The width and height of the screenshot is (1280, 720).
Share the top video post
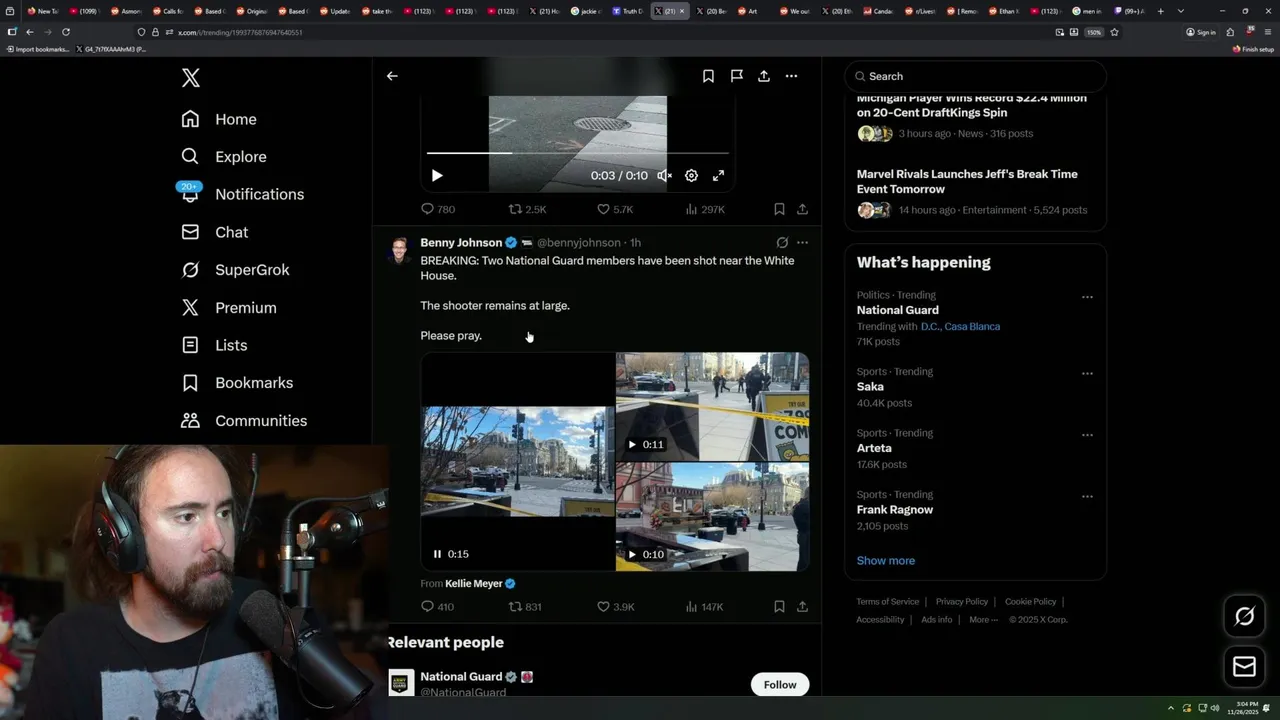point(802,209)
